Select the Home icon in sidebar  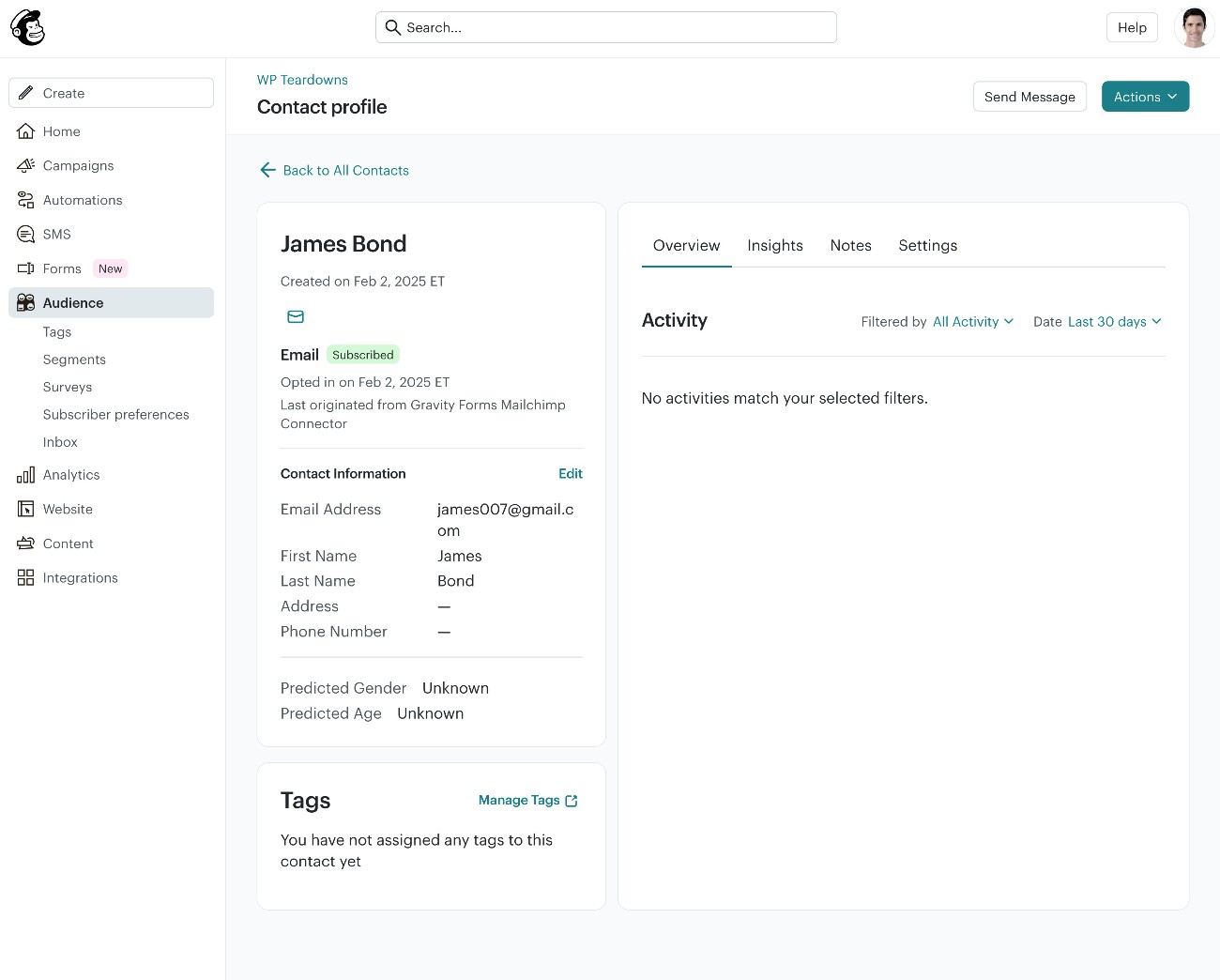pyautogui.click(x=25, y=131)
